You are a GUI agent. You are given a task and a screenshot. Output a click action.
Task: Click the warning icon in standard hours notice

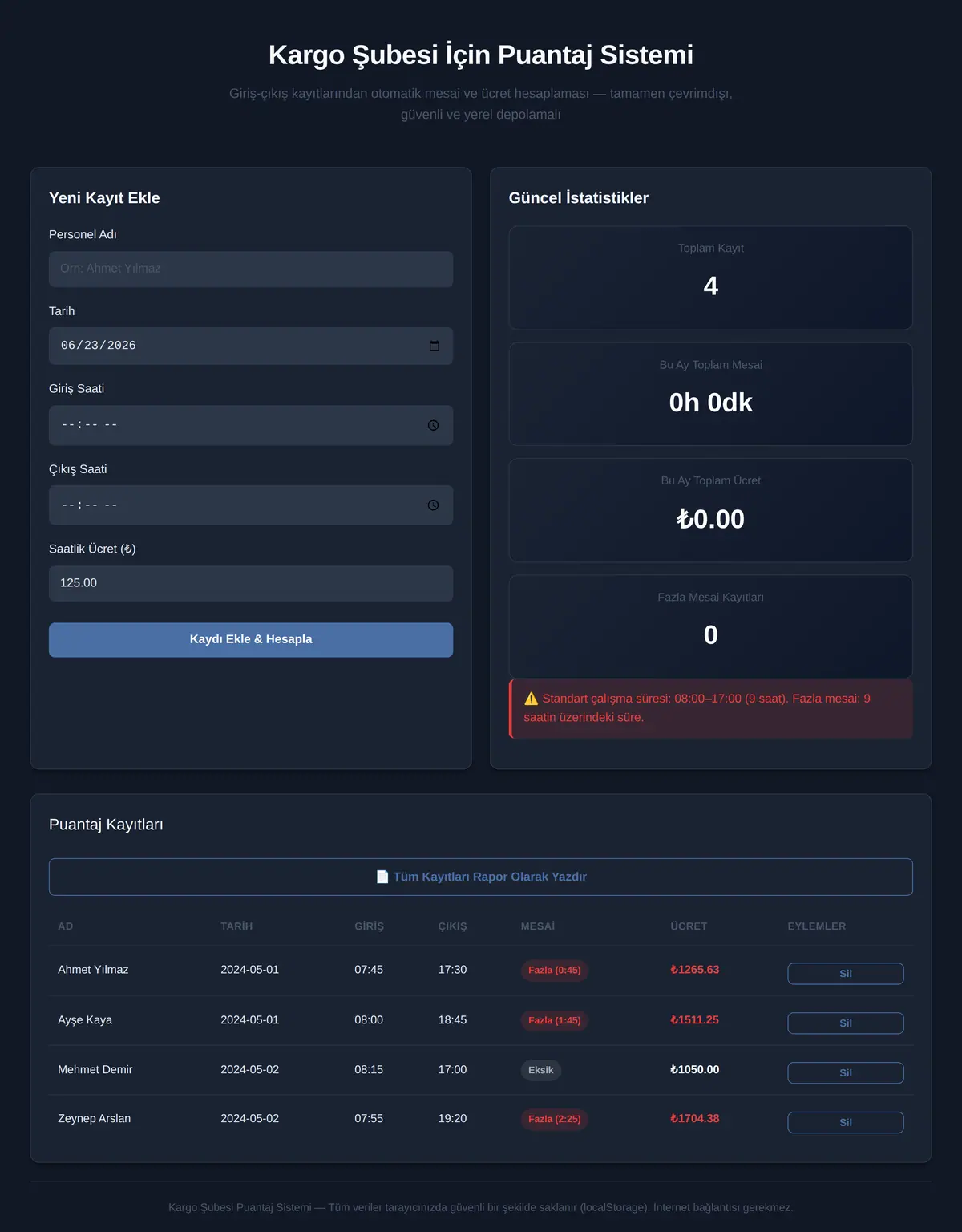coord(531,699)
